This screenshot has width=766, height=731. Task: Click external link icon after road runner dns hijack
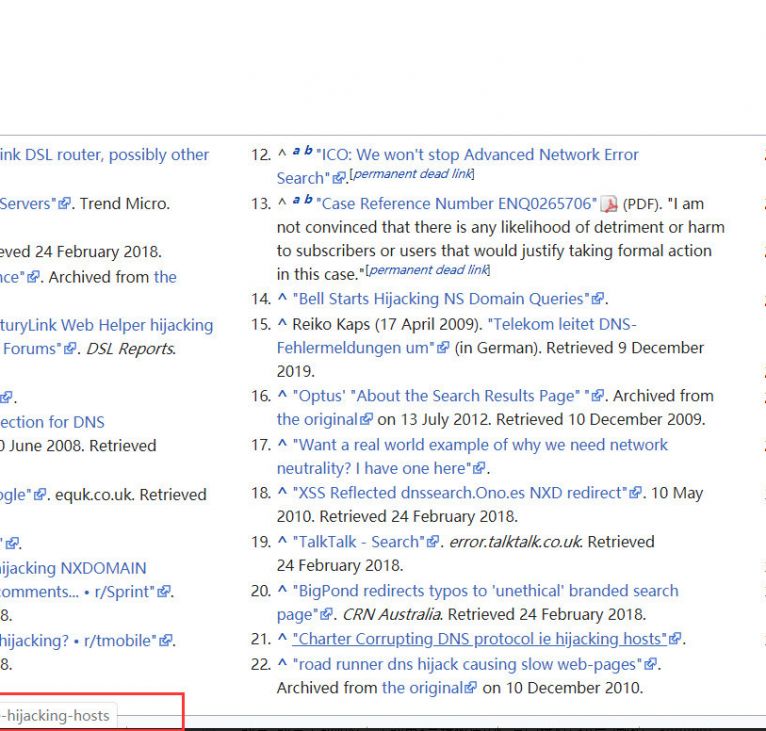click(651, 664)
